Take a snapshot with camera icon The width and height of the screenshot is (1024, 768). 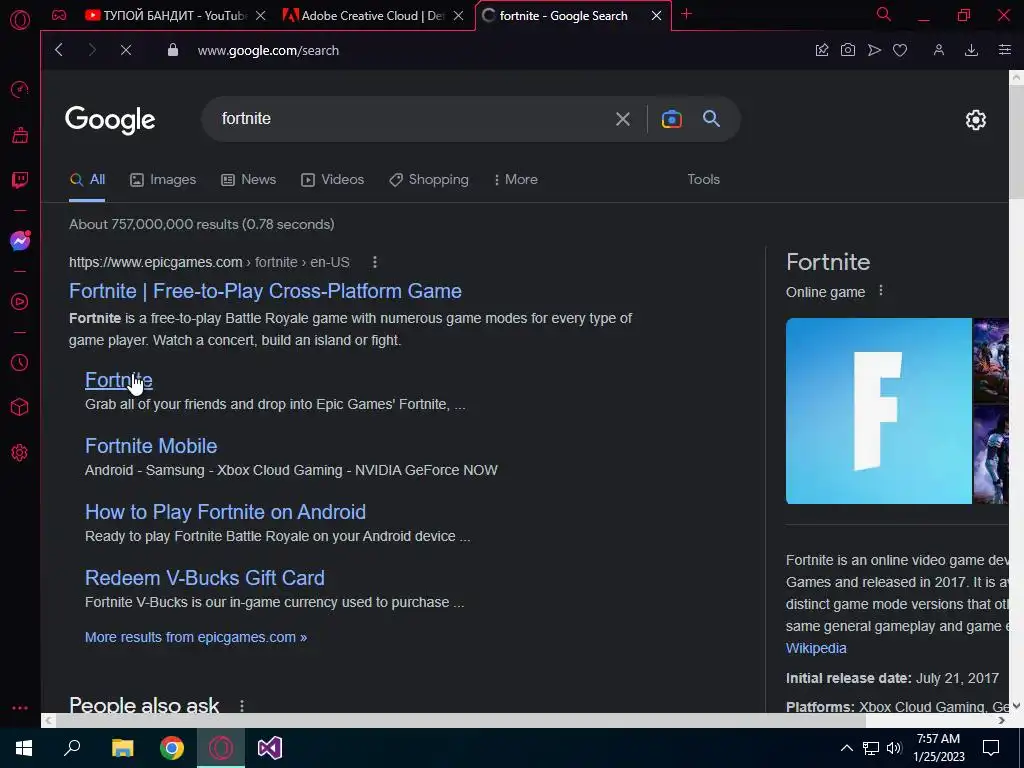(848, 50)
